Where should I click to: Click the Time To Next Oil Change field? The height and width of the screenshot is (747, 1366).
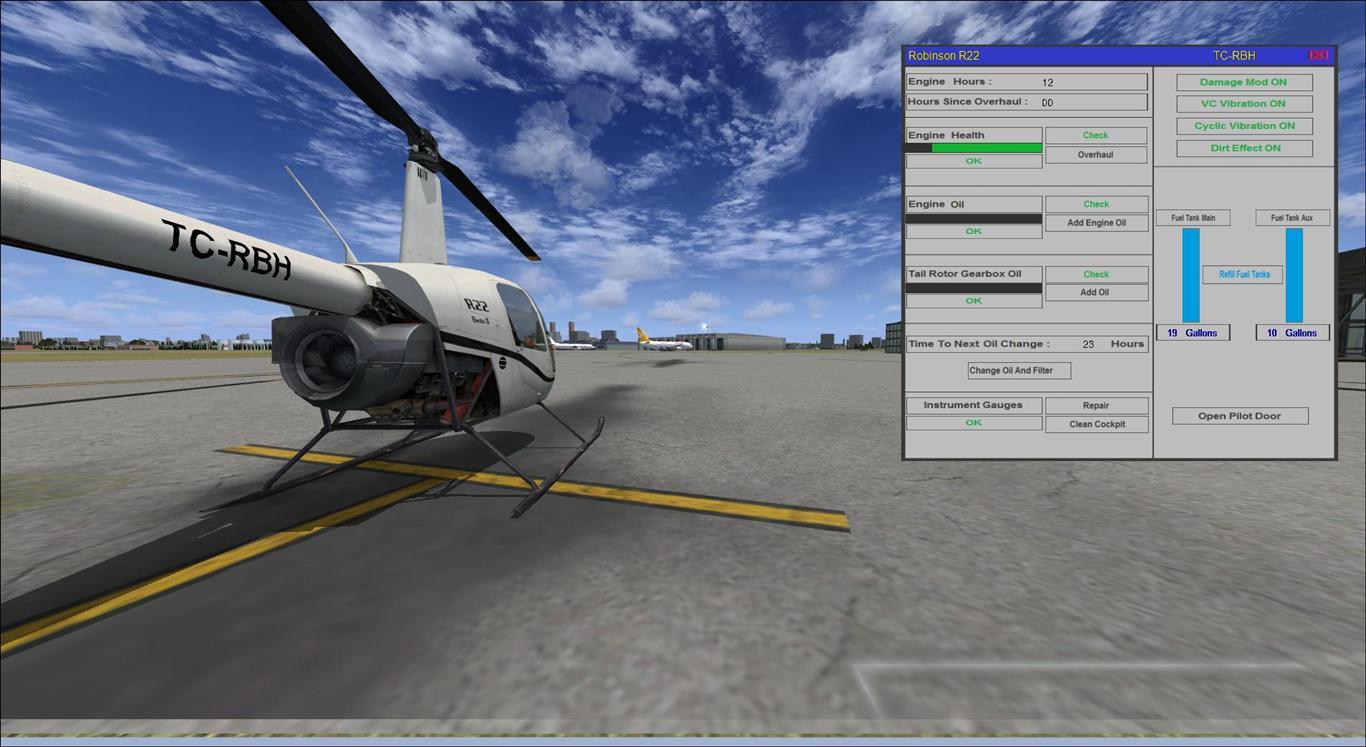click(x=1027, y=344)
